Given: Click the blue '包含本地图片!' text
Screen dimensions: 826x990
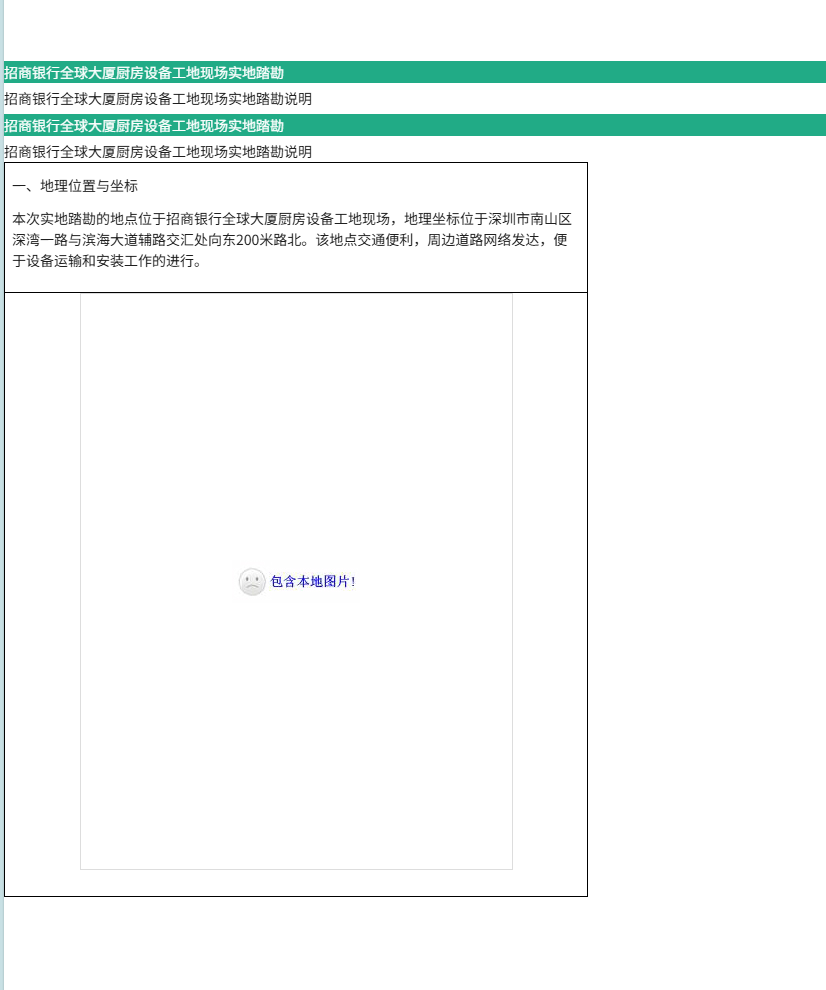Looking at the screenshot, I should pyautogui.click(x=313, y=582).
